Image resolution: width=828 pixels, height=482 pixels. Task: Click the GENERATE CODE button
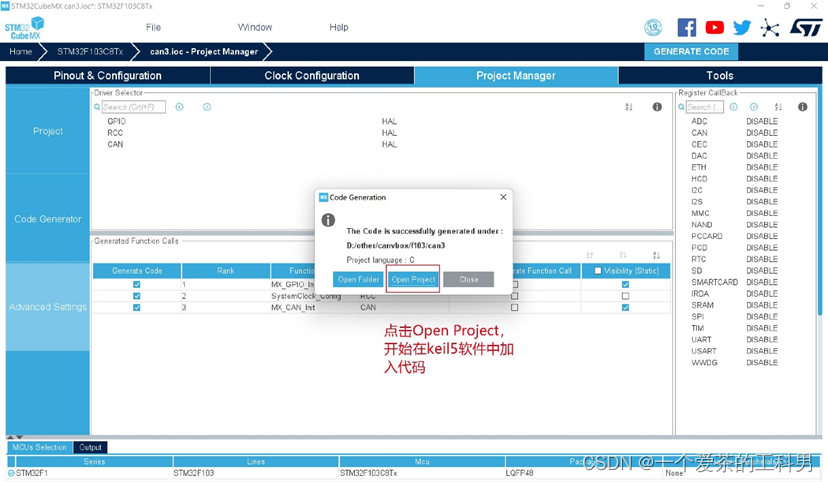coord(691,52)
